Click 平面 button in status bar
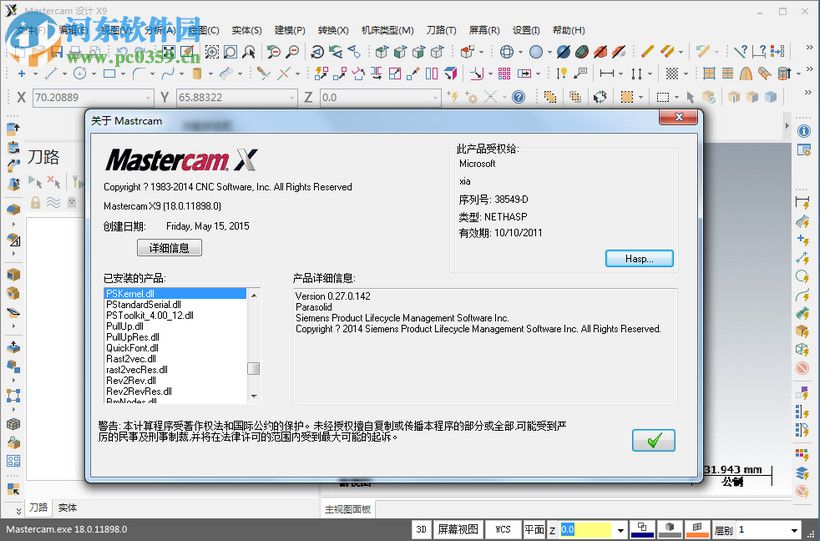Image resolution: width=820 pixels, height=541 pixels. [x=534, y=529]
